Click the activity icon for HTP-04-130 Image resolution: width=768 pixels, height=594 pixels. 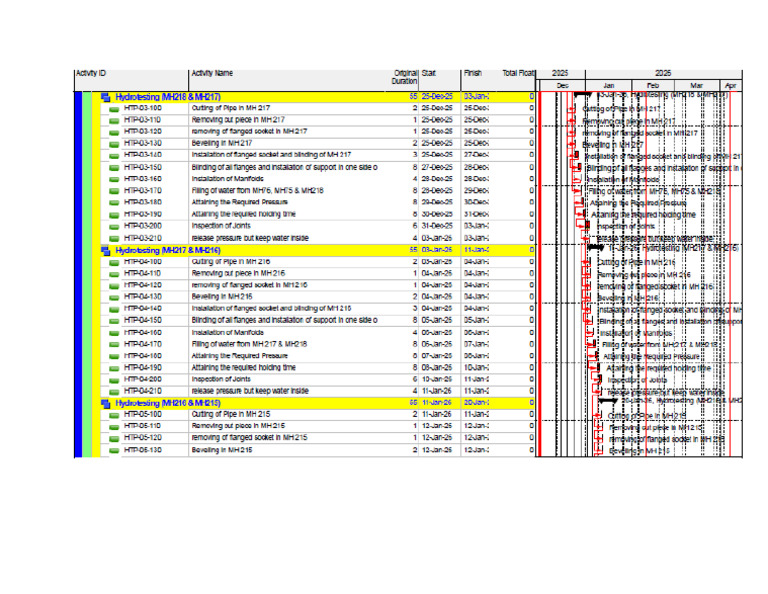[x=114, y=297]
